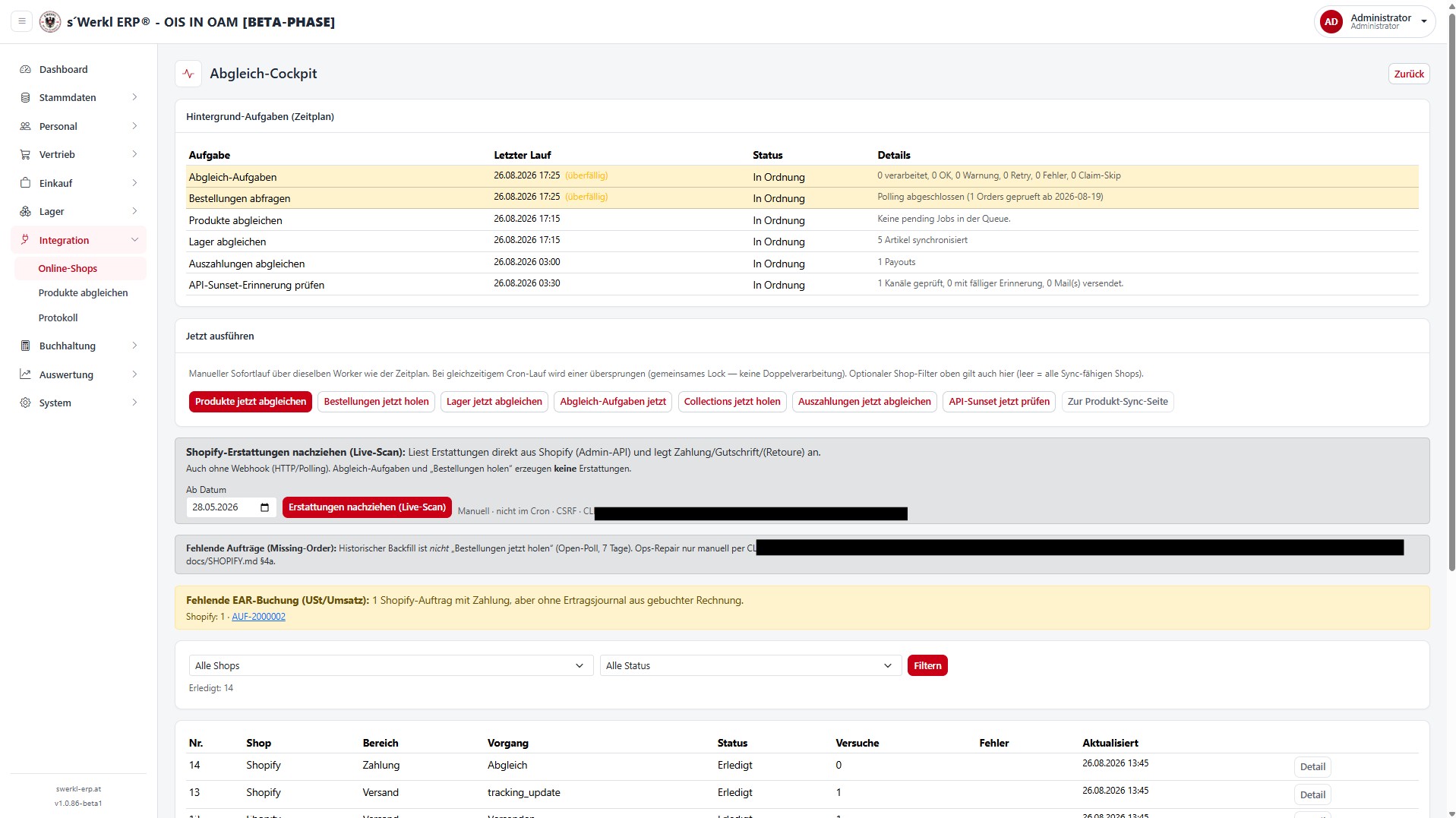
Task: Open Zur Produkt-Sync-Seite button
Action: click(1117, 402)
